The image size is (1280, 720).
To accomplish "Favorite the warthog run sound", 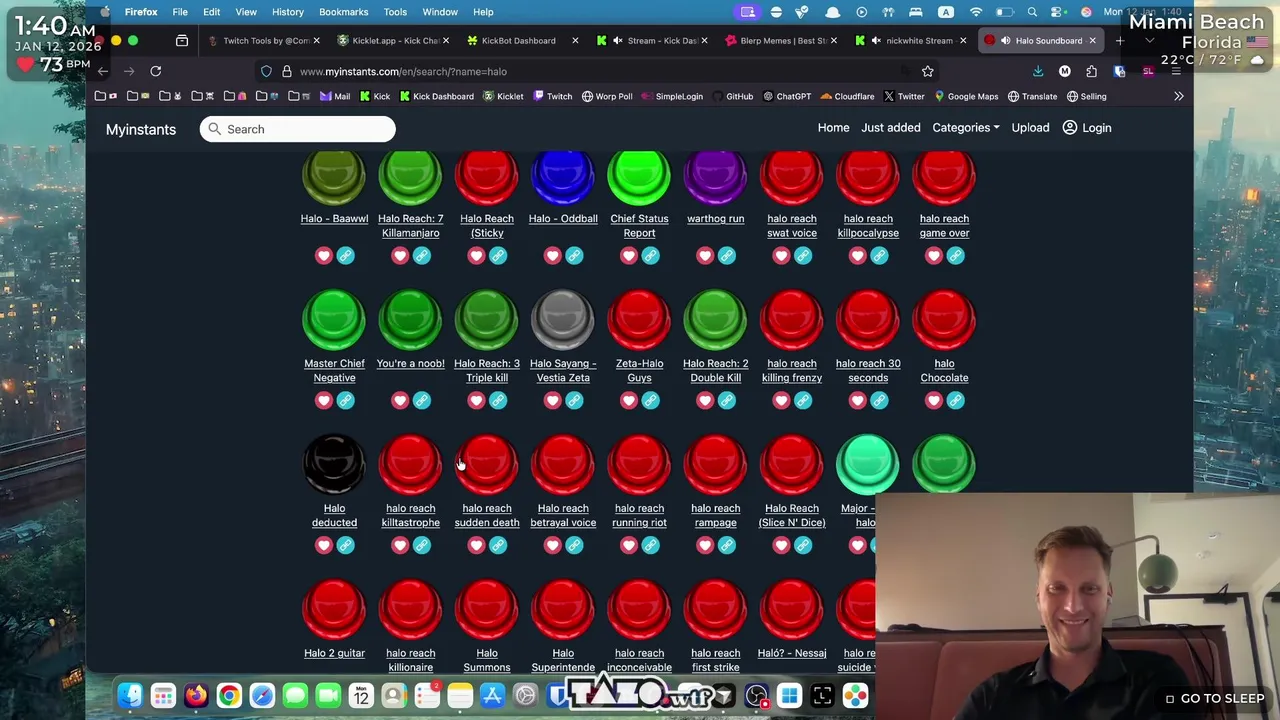I will point(705,256).
